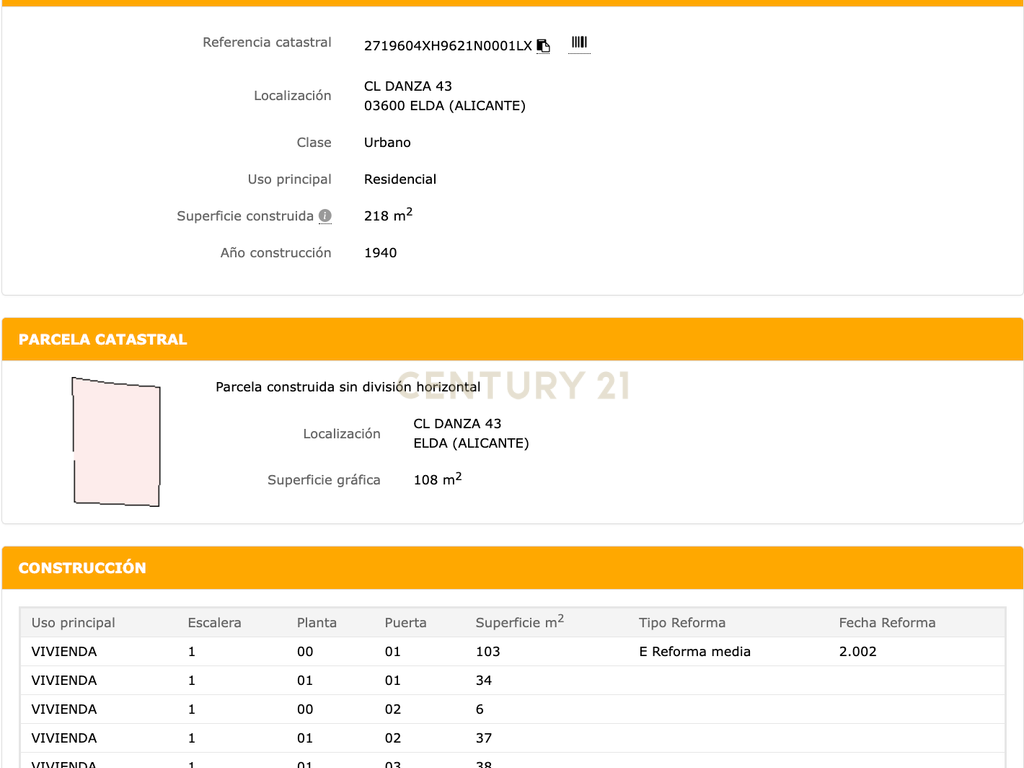This screenshot has width=1024, height=768.
Task: Select the Planta column header
Action: point(317,623)
